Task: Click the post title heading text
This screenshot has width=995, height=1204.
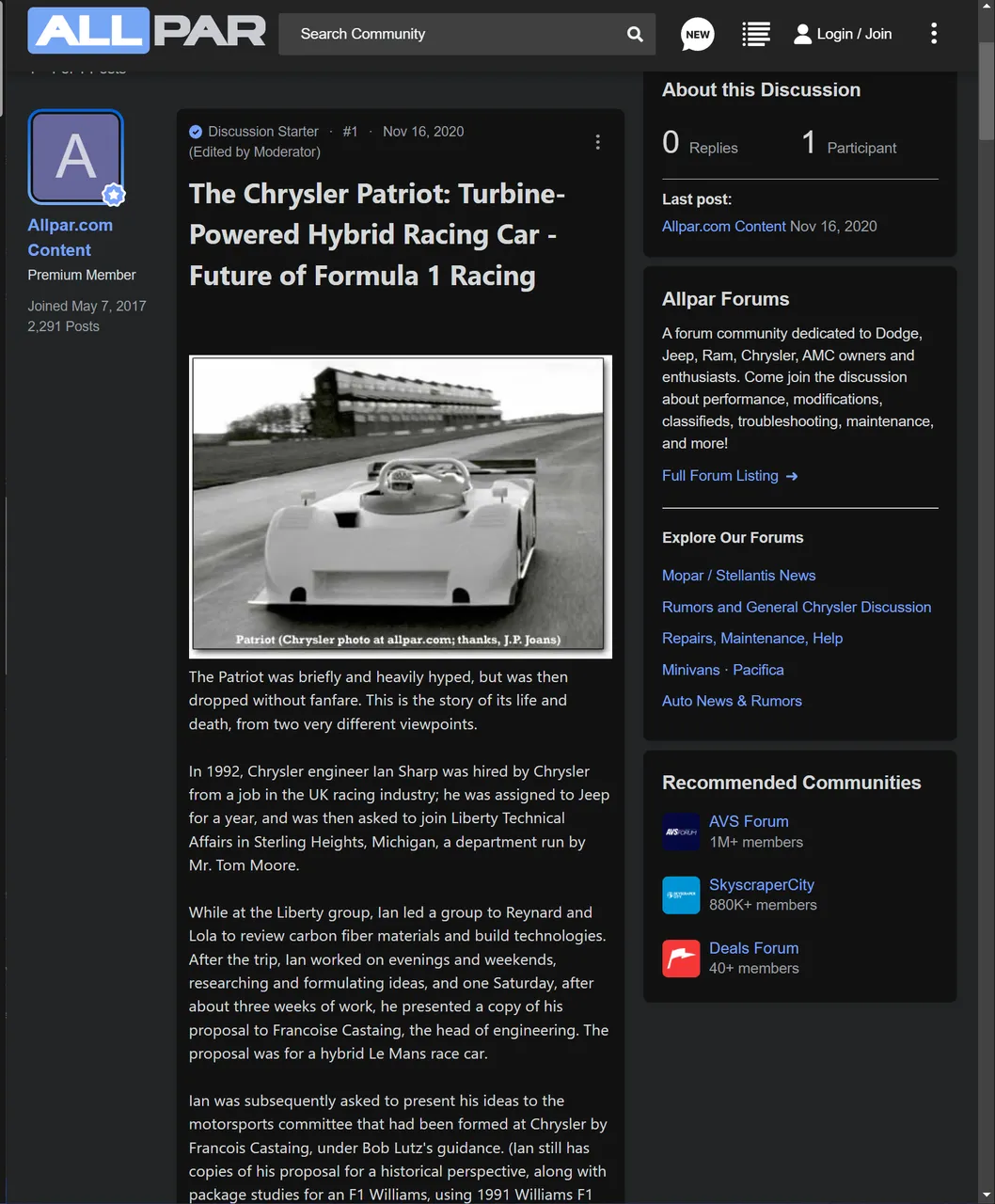Action: pyautogui.click(x=377, y=235)
